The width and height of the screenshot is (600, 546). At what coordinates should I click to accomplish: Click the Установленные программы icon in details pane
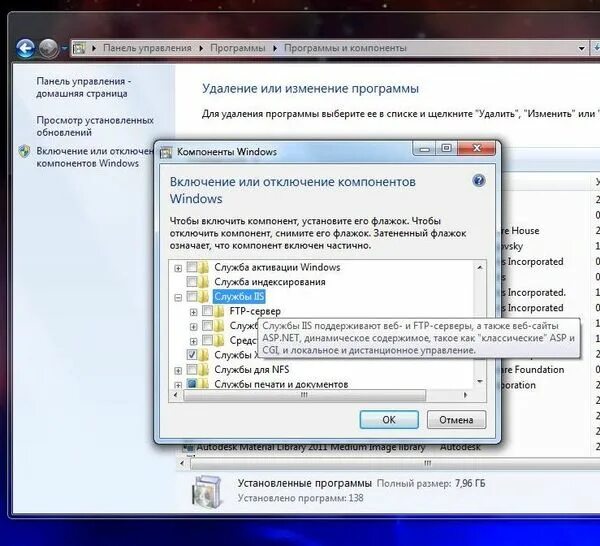(x=207, y=490)
